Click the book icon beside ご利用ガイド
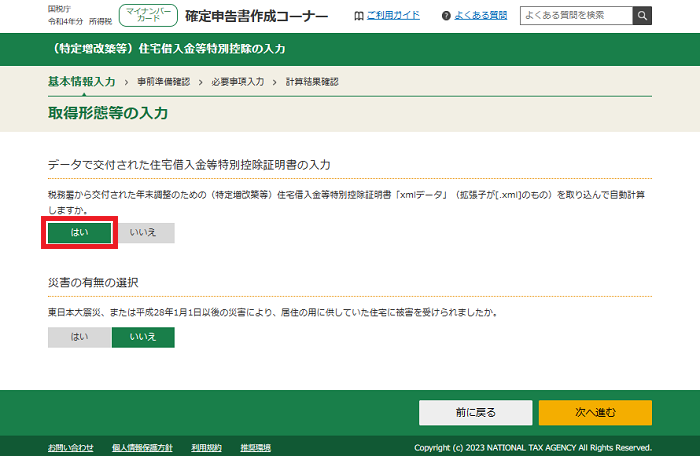 360,16
